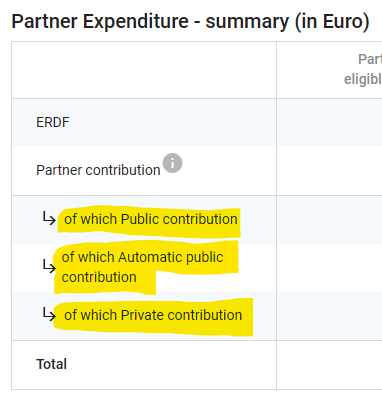382x396 pixels.
Task: Click the Partner contribution value cell
Action: point(329,171)
